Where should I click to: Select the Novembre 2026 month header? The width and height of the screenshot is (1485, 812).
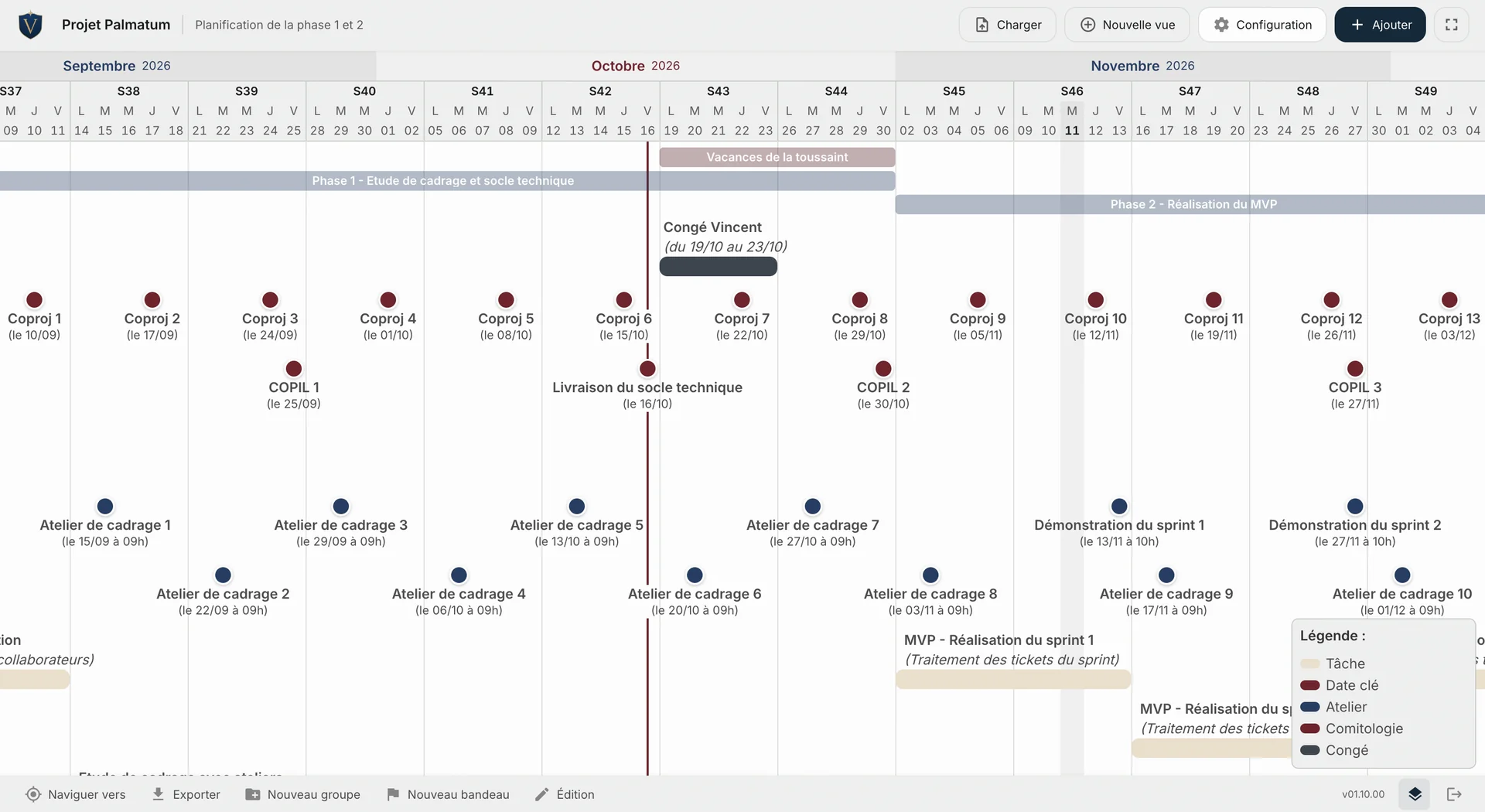pyautogui.click(x=1142, y=66)
